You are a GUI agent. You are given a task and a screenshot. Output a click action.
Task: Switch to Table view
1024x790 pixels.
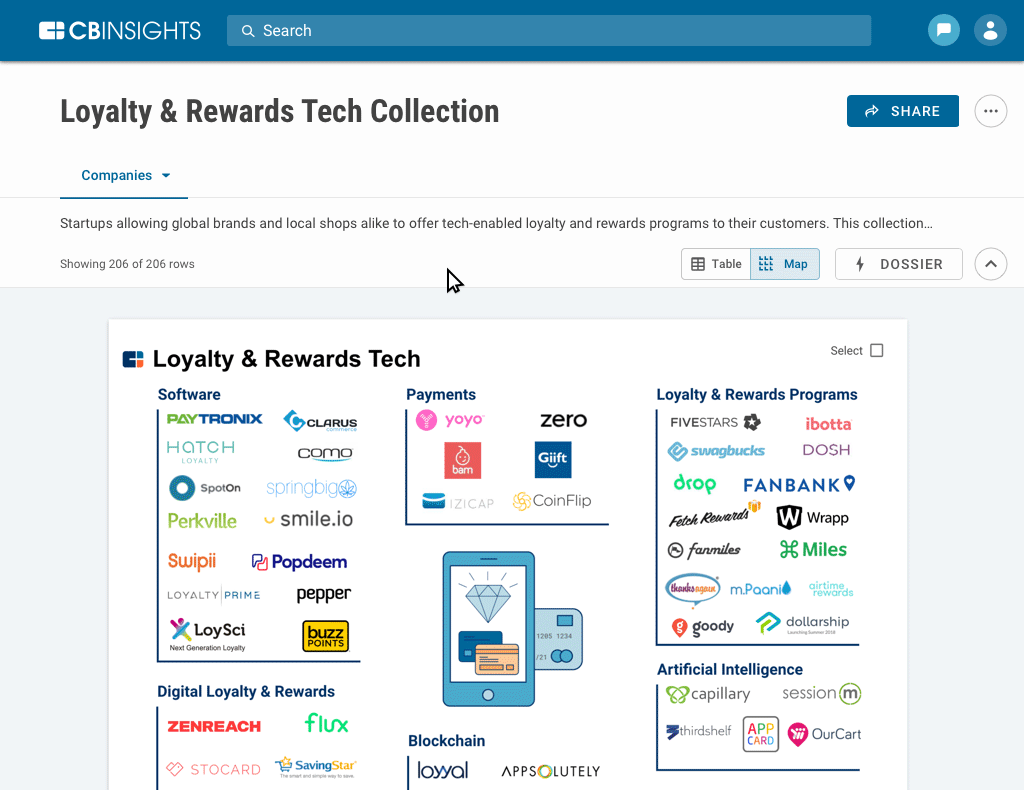click(716, 264)
